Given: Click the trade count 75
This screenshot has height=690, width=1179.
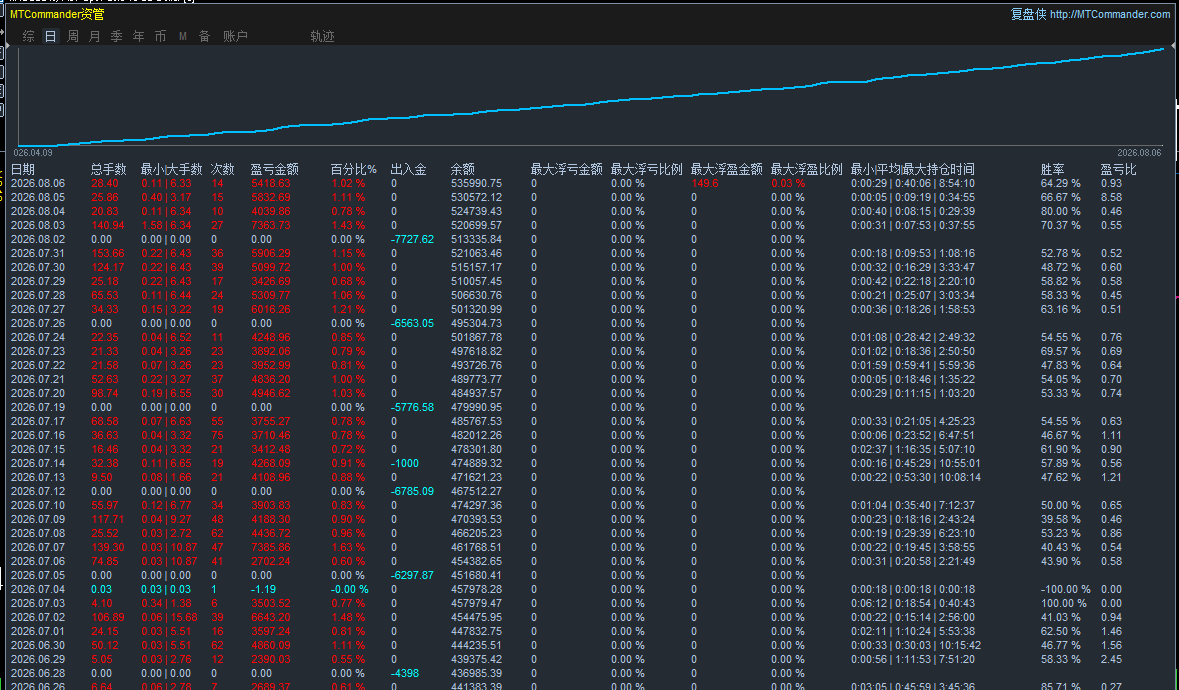Looking at the screenshot, I should click(x=217, y=435).
